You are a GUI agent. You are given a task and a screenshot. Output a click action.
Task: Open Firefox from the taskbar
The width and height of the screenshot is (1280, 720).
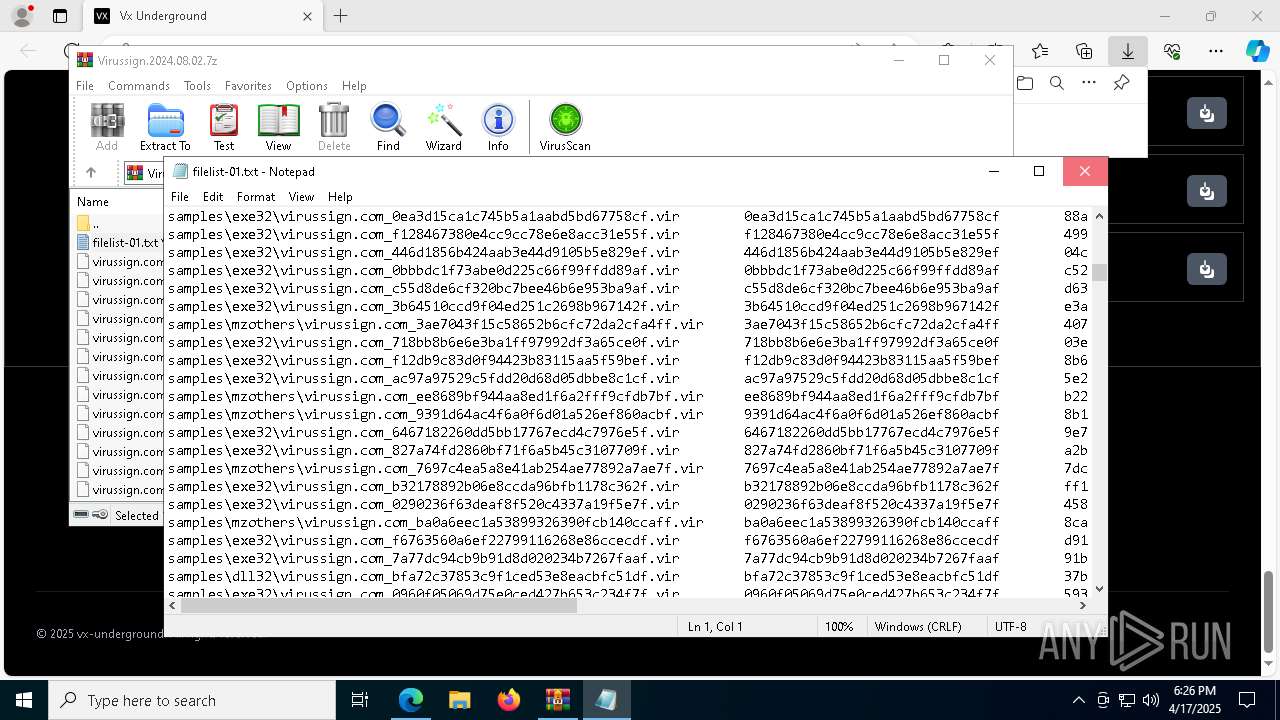(508, 700)
